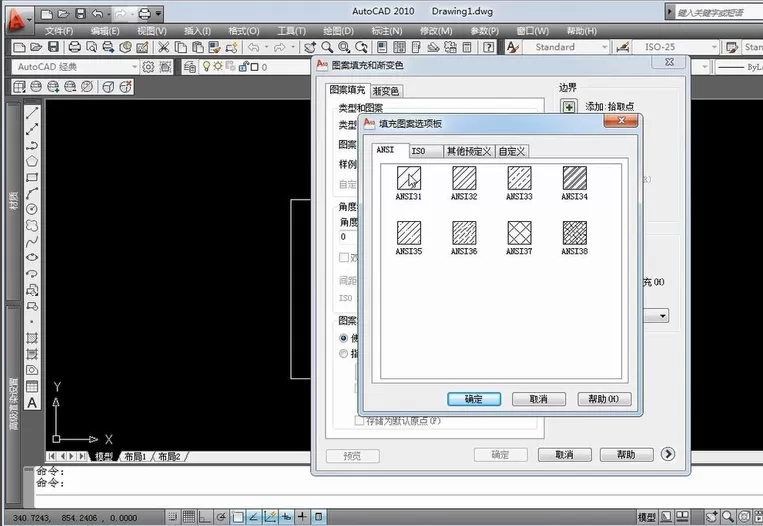
Task: Select the Polygon draw tool
Action: coord(32,161)
